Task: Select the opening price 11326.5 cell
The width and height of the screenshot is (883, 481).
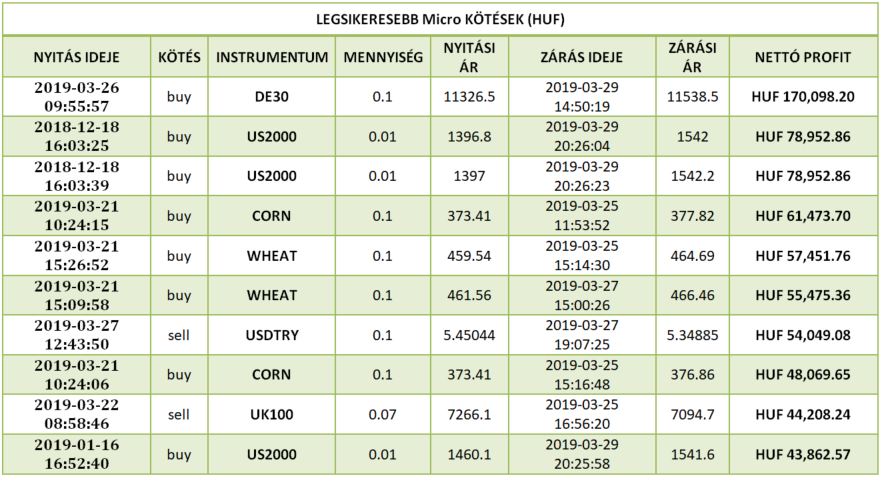Action: point(469,97)
